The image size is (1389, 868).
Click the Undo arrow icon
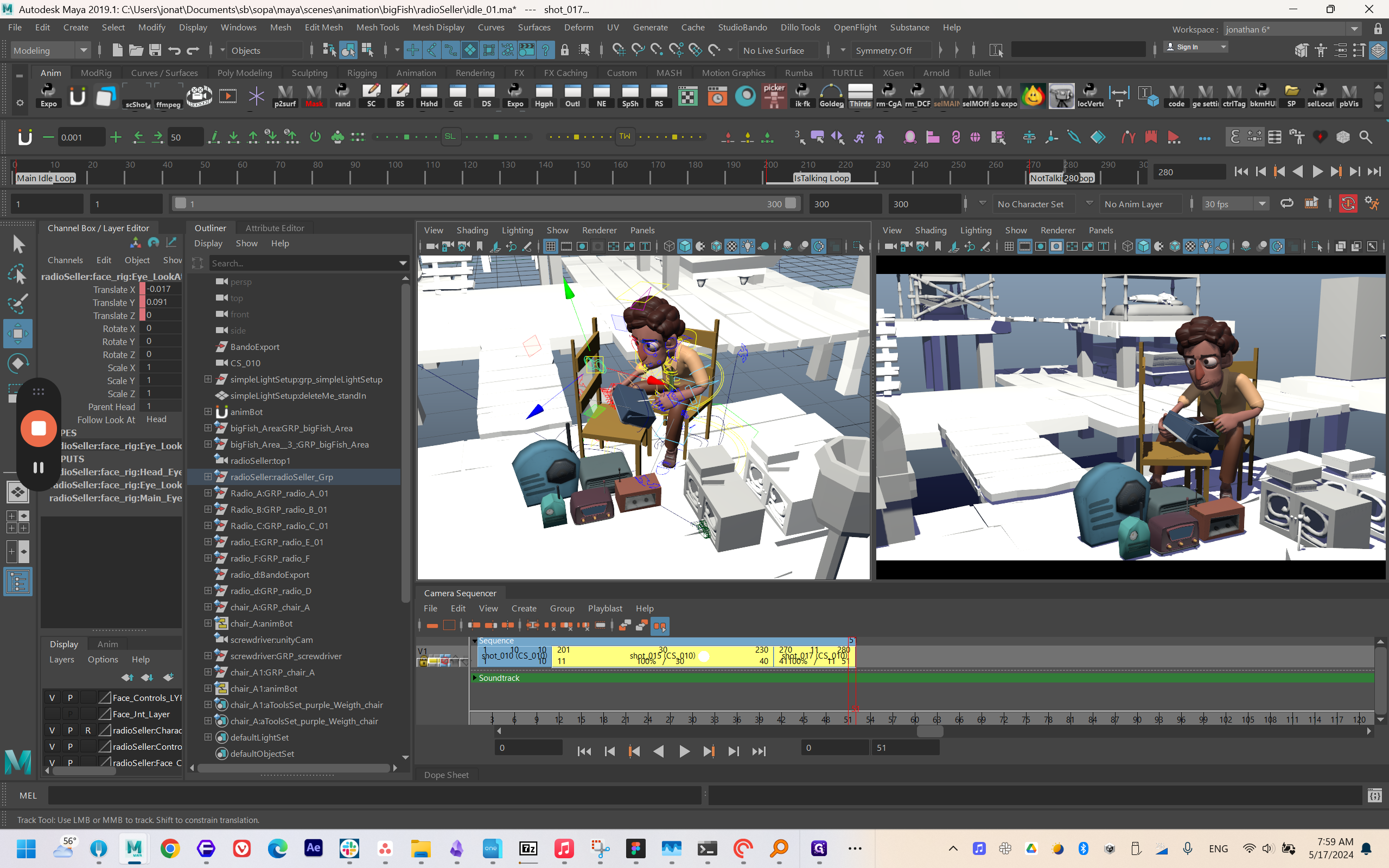pyautogui.click(x=175, y=50)
